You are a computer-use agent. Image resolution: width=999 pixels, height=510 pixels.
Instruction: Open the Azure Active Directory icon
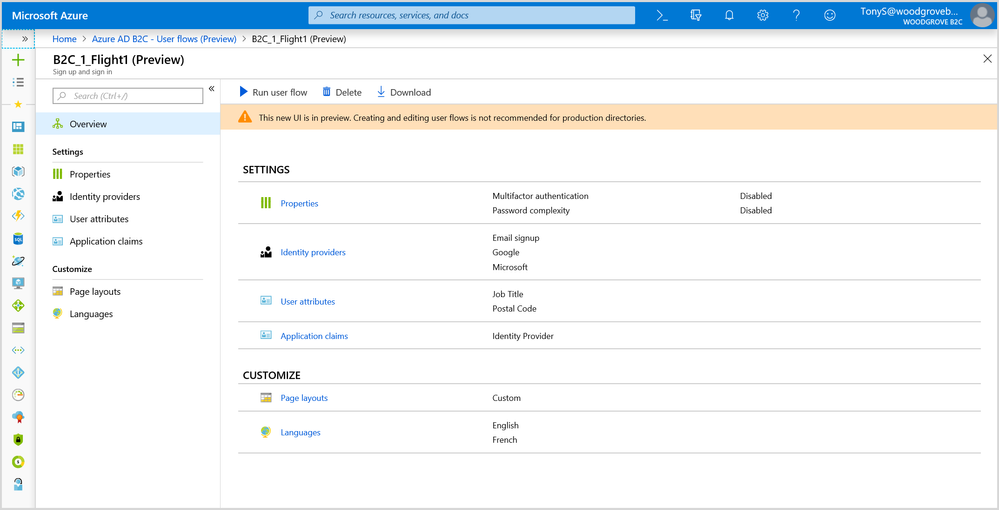click(18, 372)
